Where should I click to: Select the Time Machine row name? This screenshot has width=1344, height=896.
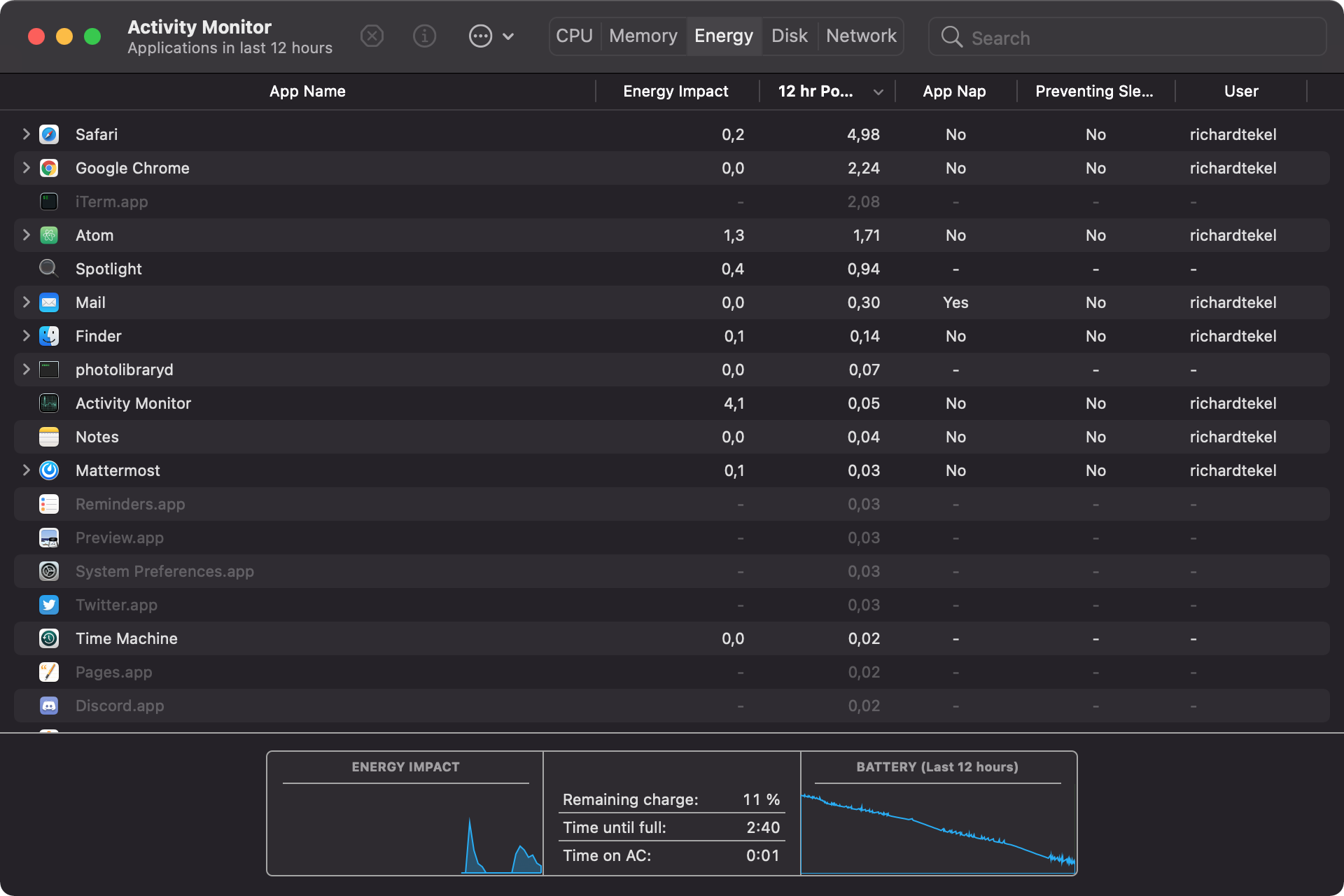pyautogui.click(x=127, y=638)
